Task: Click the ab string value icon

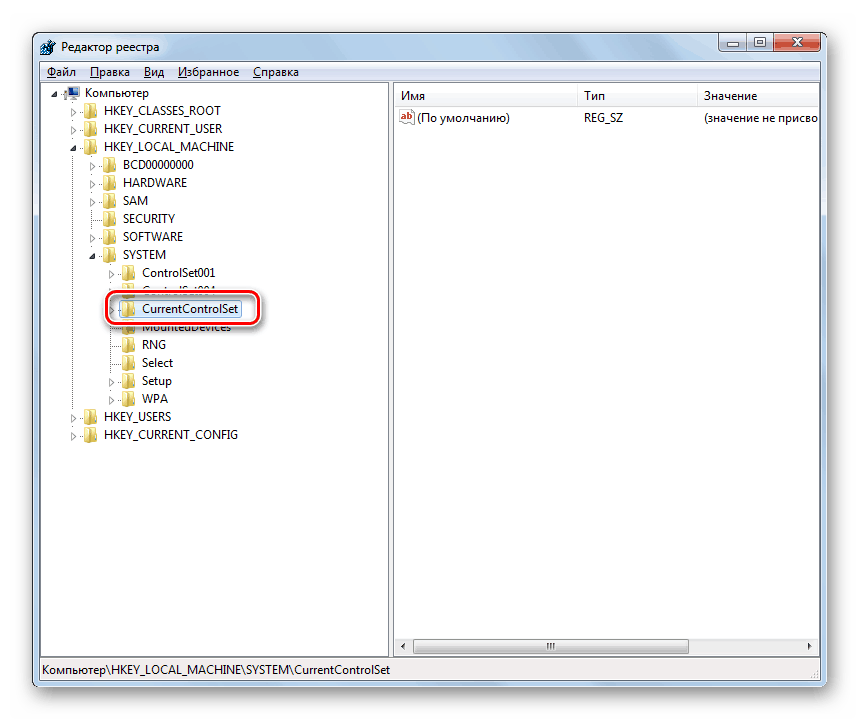Action: pyautogui.click(x=406, y=117)
